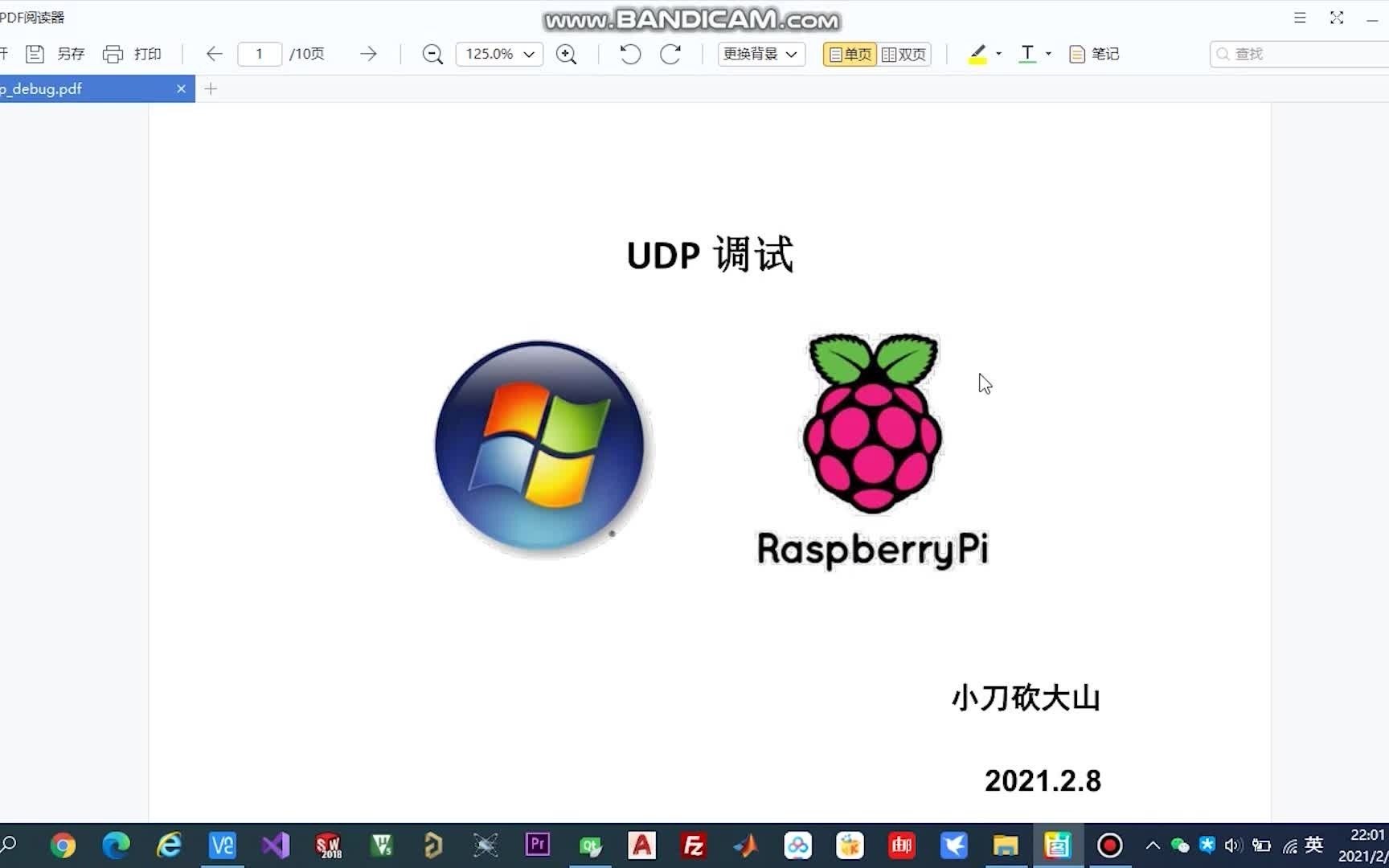Open Microsoft Edge from the taskbar
Viewport: 1389px width, 868px height.
tap(117, 845)
